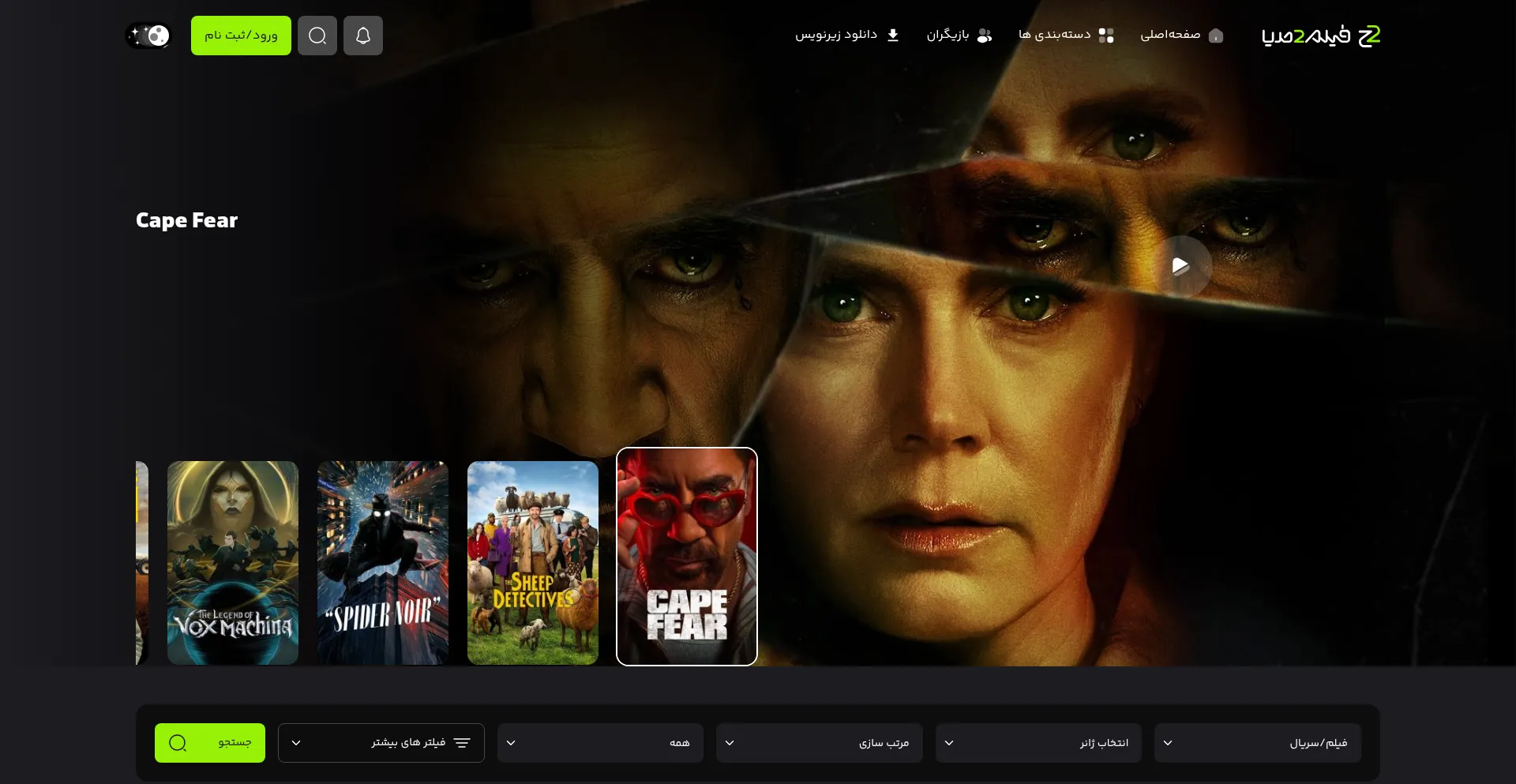Select the Cape Fear poster thumbnail
This screenshot has width=1516, height=784.
coord(687,557)
